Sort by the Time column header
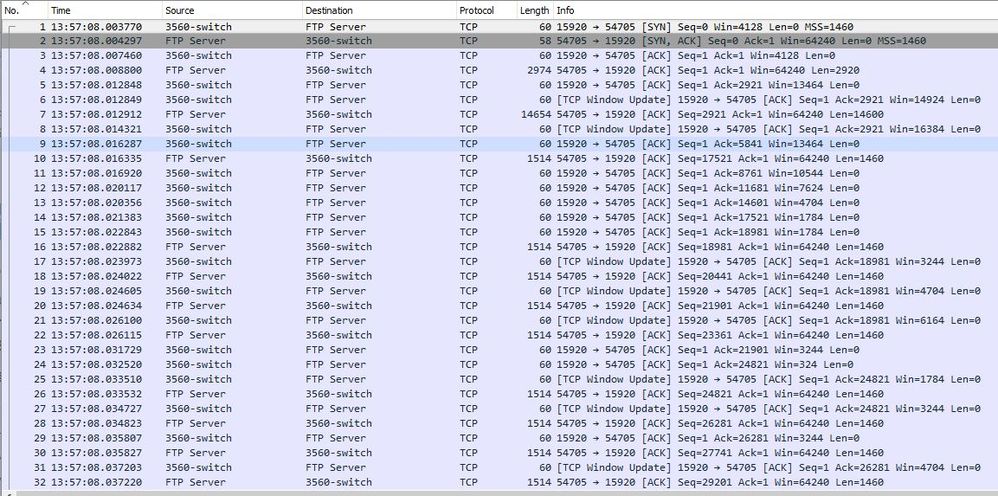The image size is (998, 496). tap(105, 10)
